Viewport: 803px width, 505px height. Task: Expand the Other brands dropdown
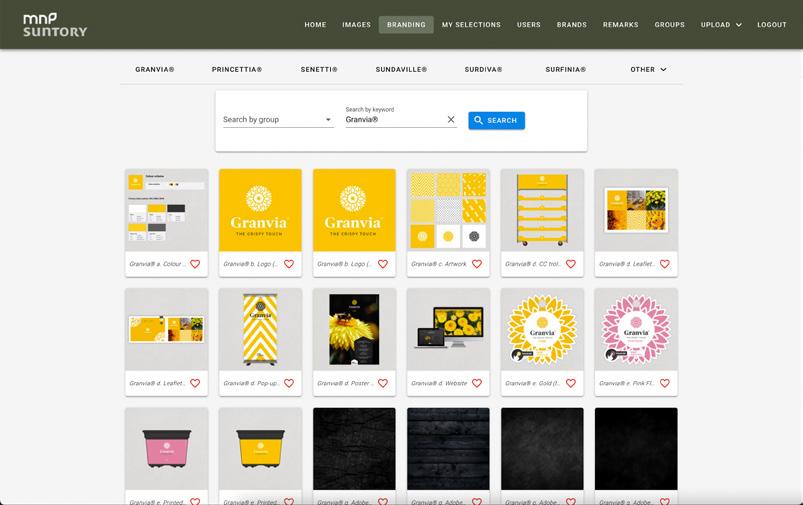[x=648, y=69]
